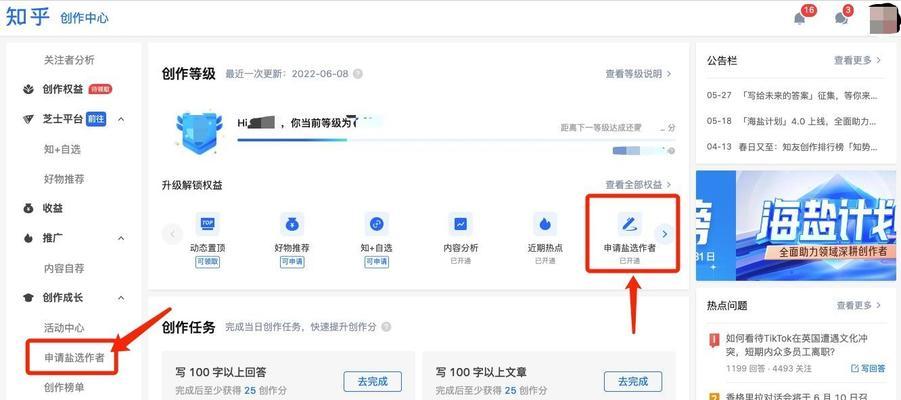Click the 收益 money bag icon

[28, 209]
